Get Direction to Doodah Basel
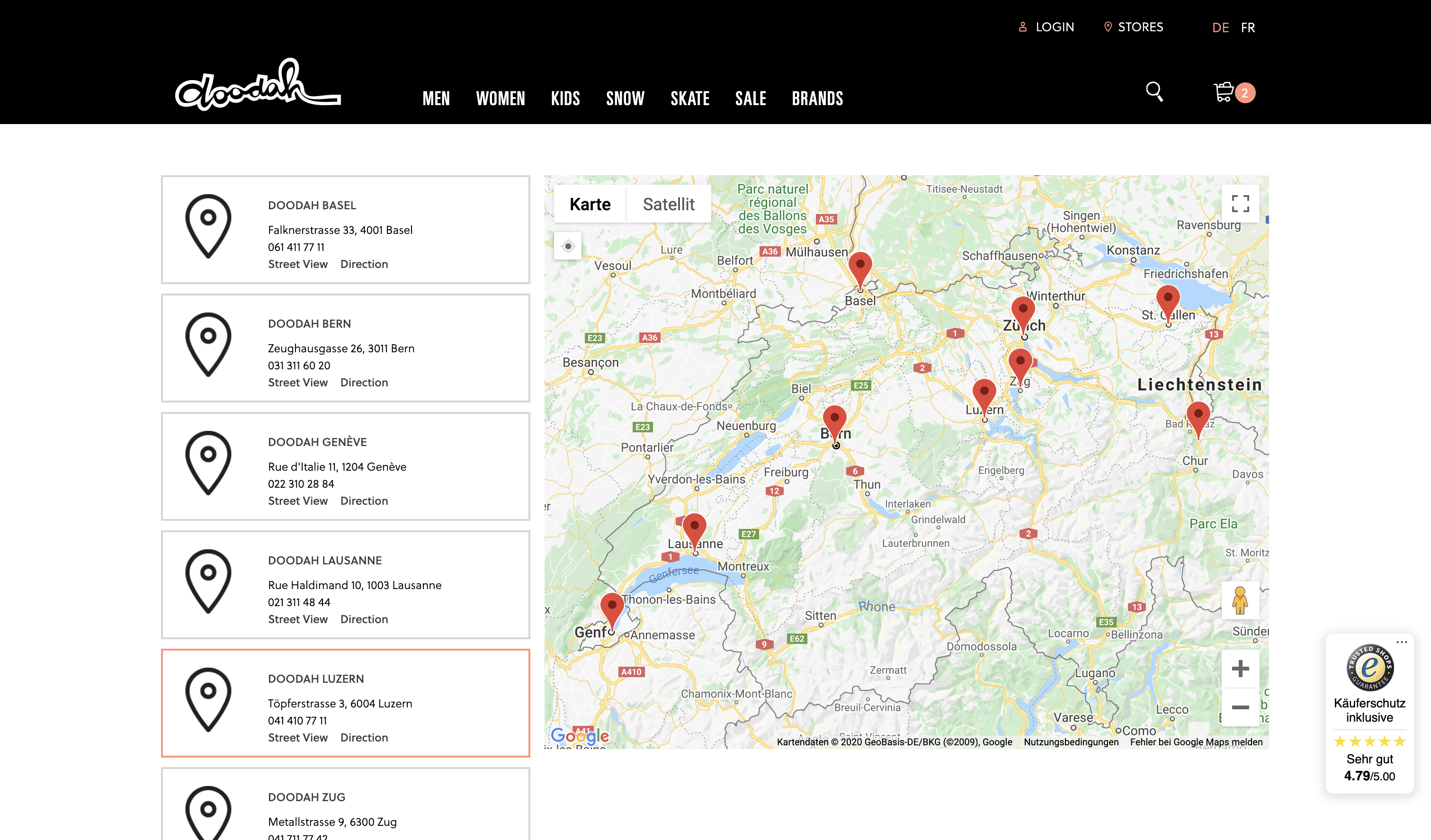This screenshot has width=1431, height=840. point(364,264)
